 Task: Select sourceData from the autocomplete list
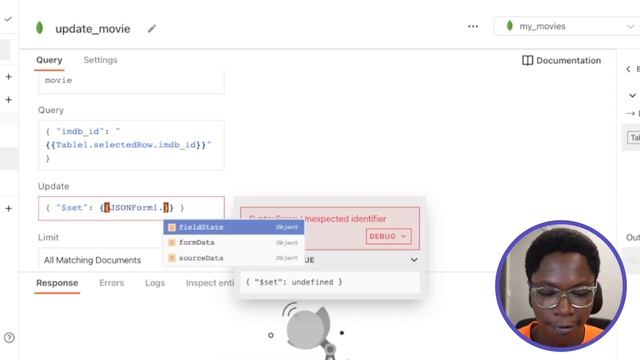[x=233, y=258]
